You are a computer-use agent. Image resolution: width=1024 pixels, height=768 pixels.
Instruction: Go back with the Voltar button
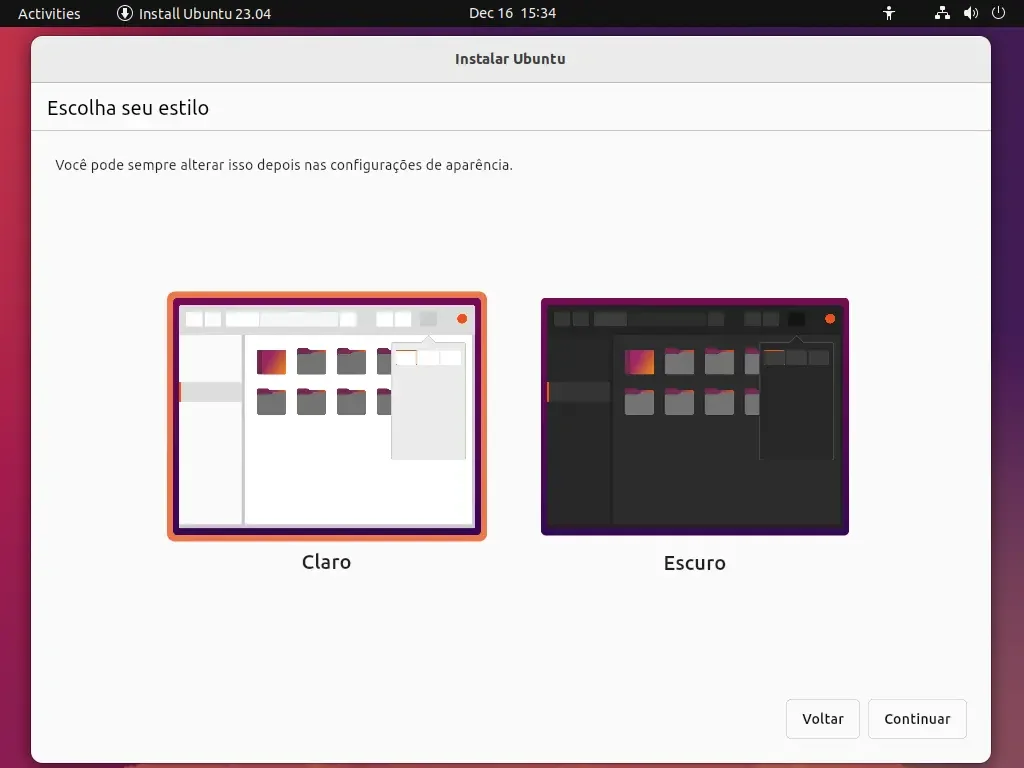pyautogui.click(x=823, y=718)
